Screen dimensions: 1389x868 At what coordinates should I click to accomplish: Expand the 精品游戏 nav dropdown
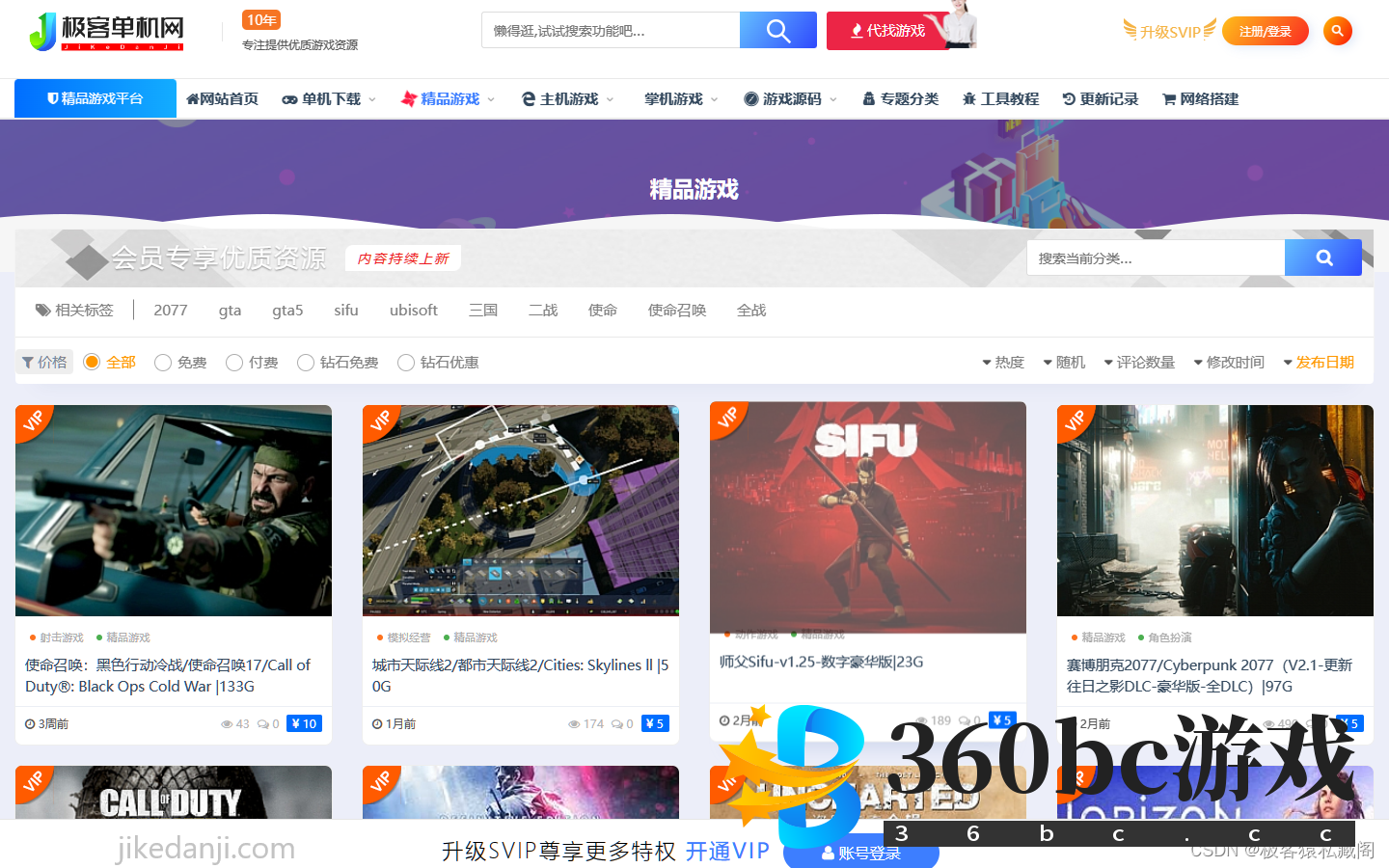[448, 99]
